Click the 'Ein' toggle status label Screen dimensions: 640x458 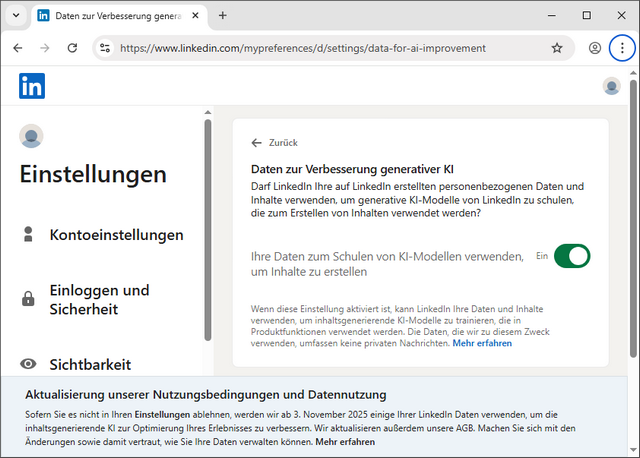pyautogui.click(x=542, y=256)
